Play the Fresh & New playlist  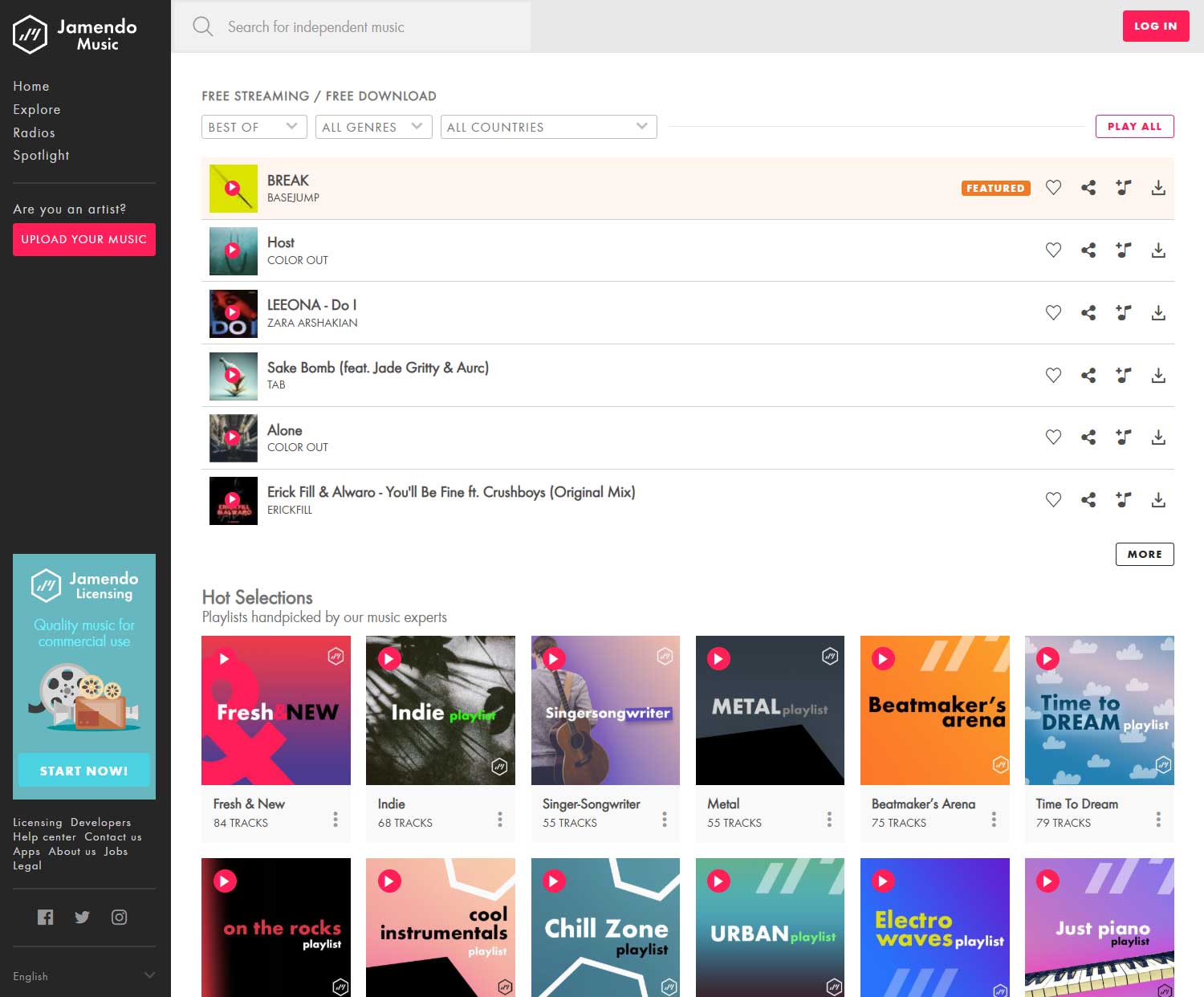point(225,658)
